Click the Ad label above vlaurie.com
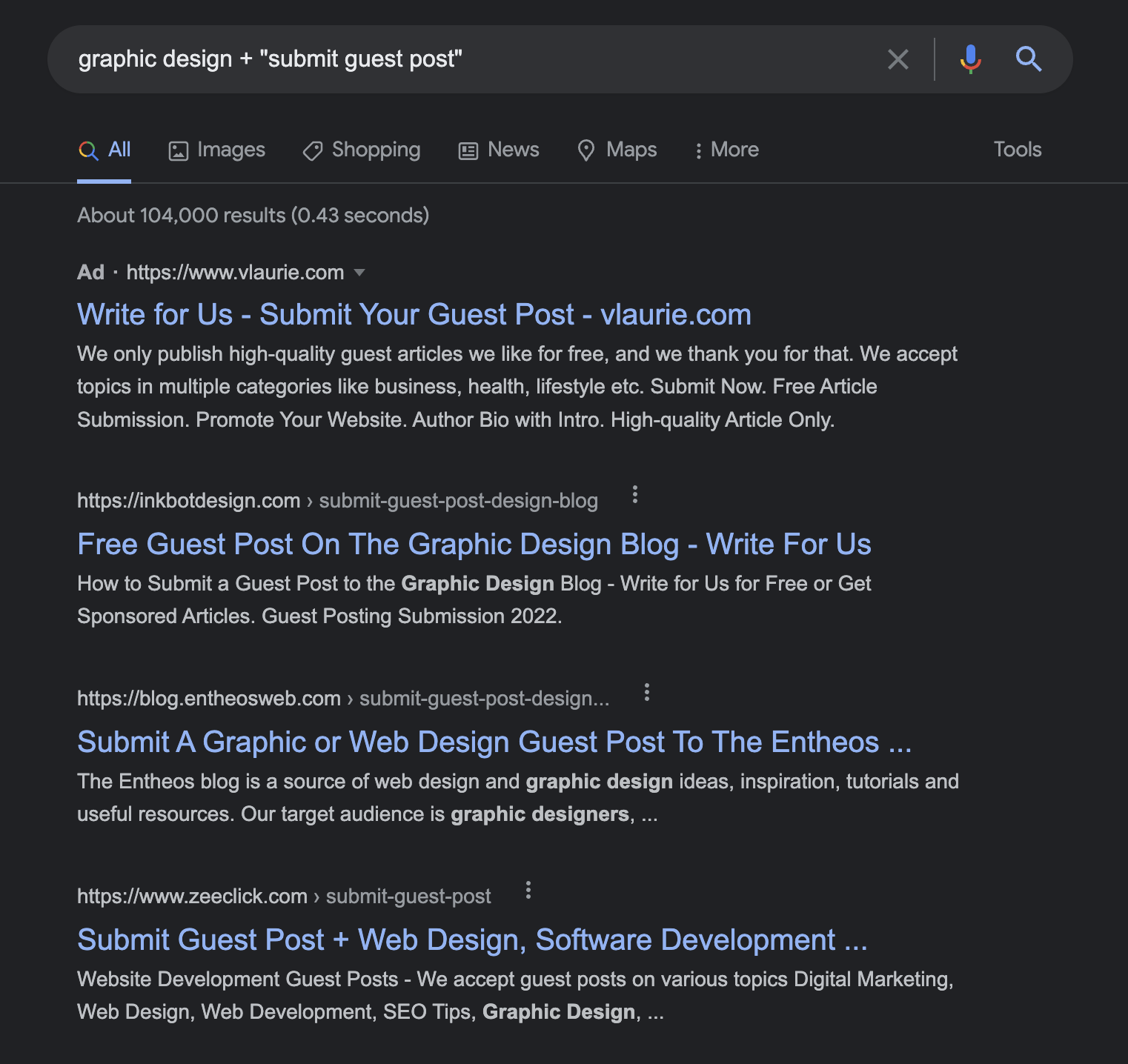The height and width of the screenshot is (1064, 1128). click(x=90, y=273)
